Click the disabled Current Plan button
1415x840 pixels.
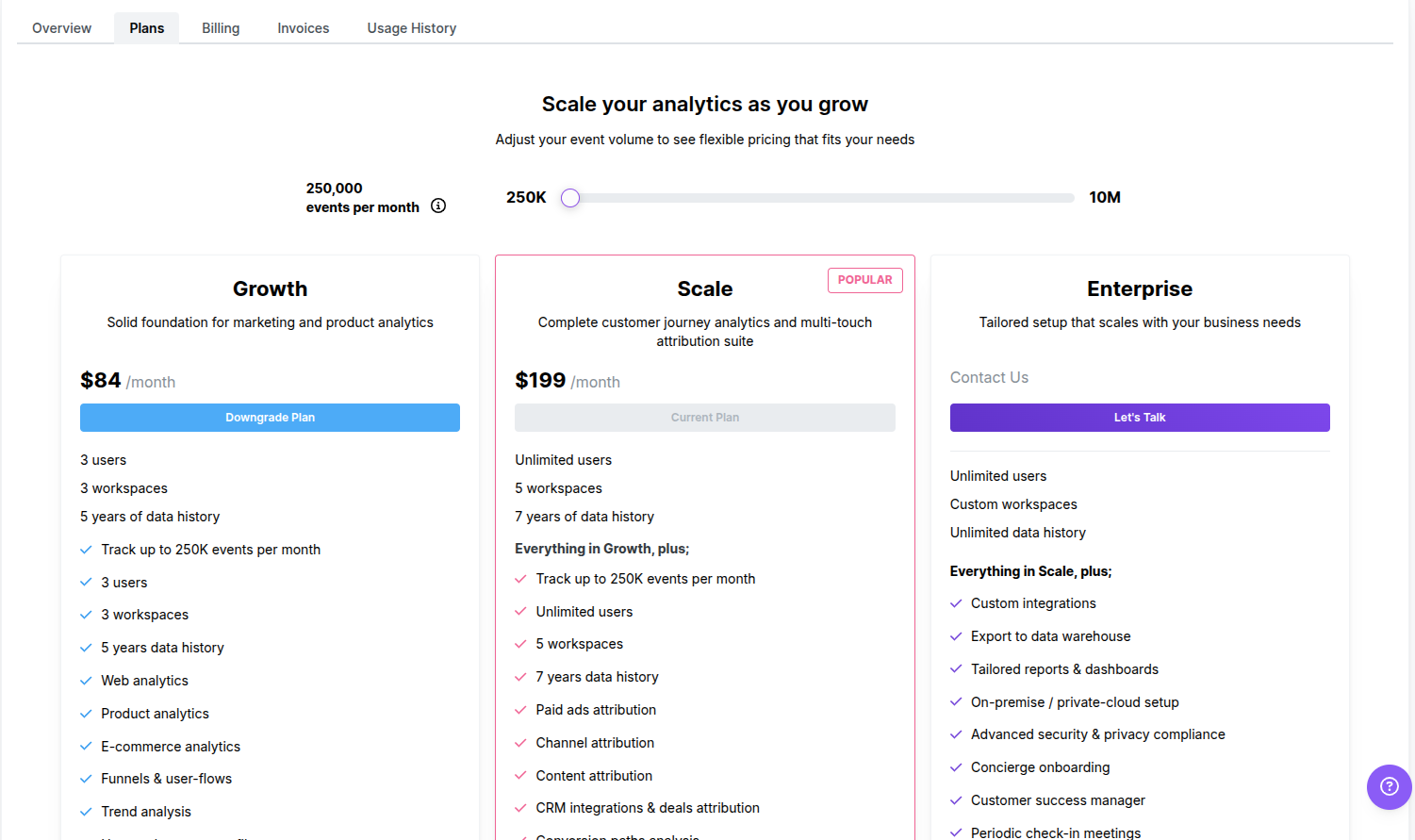tap(704, 418)
